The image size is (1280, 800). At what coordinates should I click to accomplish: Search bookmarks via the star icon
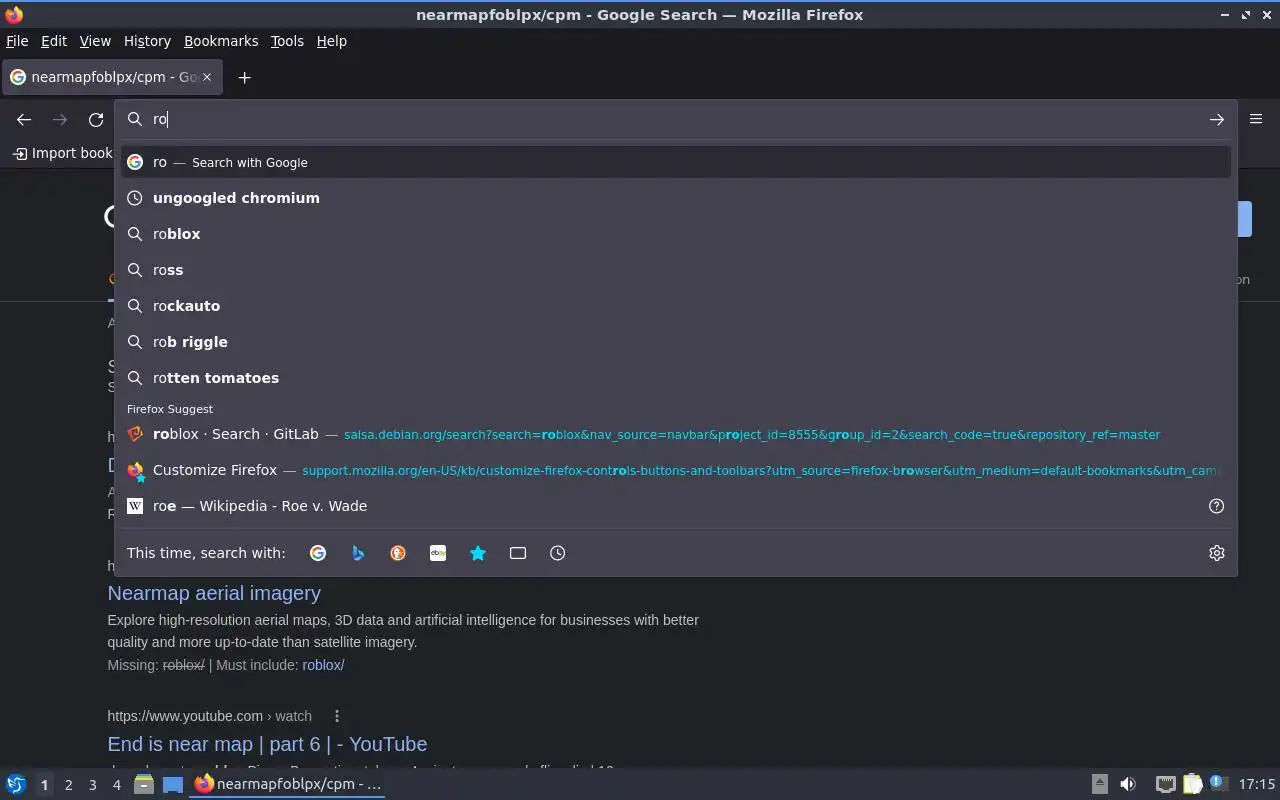(x=478, y=553)
